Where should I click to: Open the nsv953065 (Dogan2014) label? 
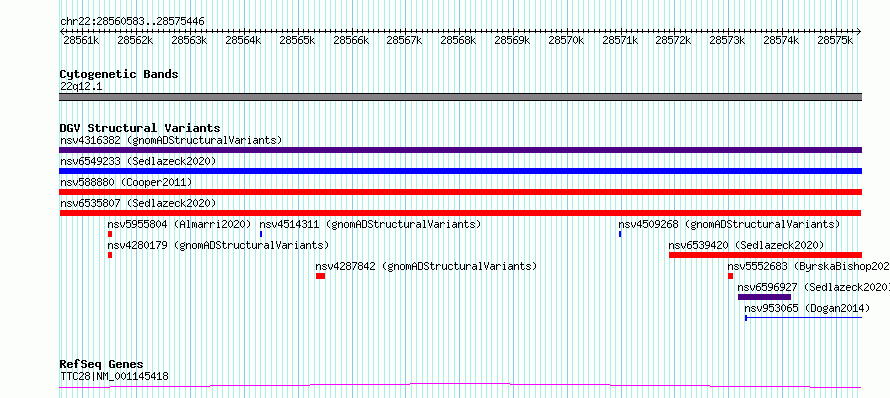807,308
